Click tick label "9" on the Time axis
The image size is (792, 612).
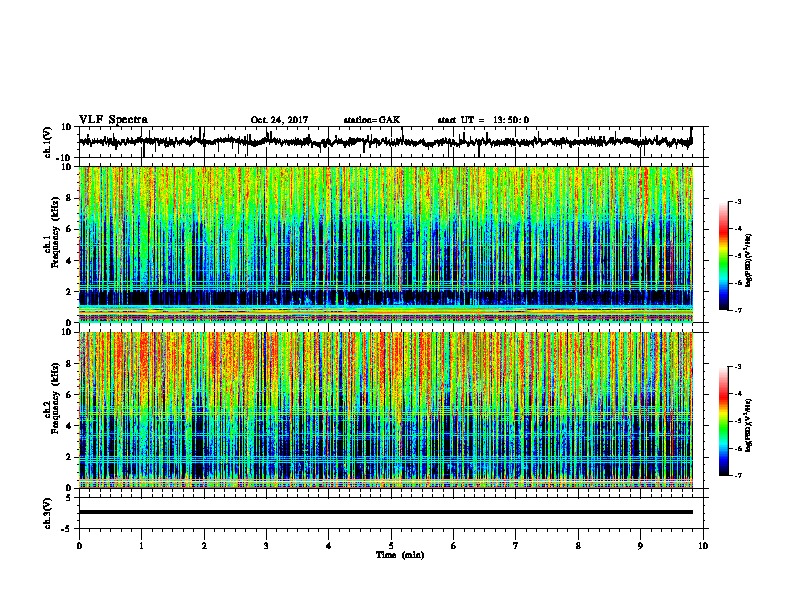[x=640, y=546]
